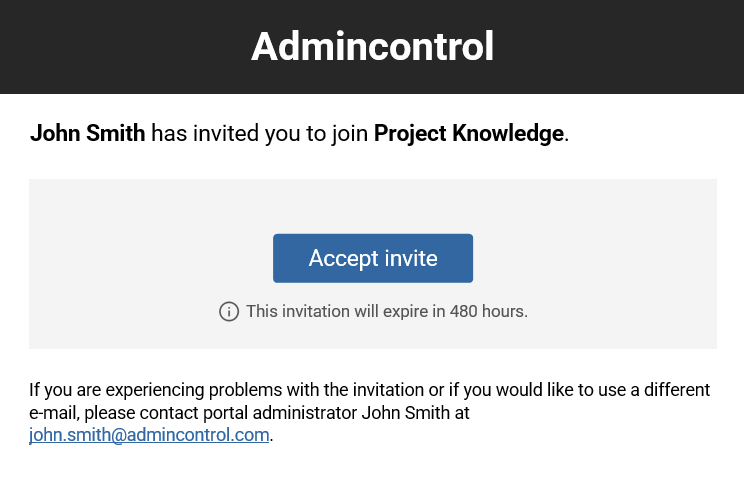The image size is (744, 477).
Task: Click the dark header banner left of Admincontrol
Action: [x=125, y=47]
